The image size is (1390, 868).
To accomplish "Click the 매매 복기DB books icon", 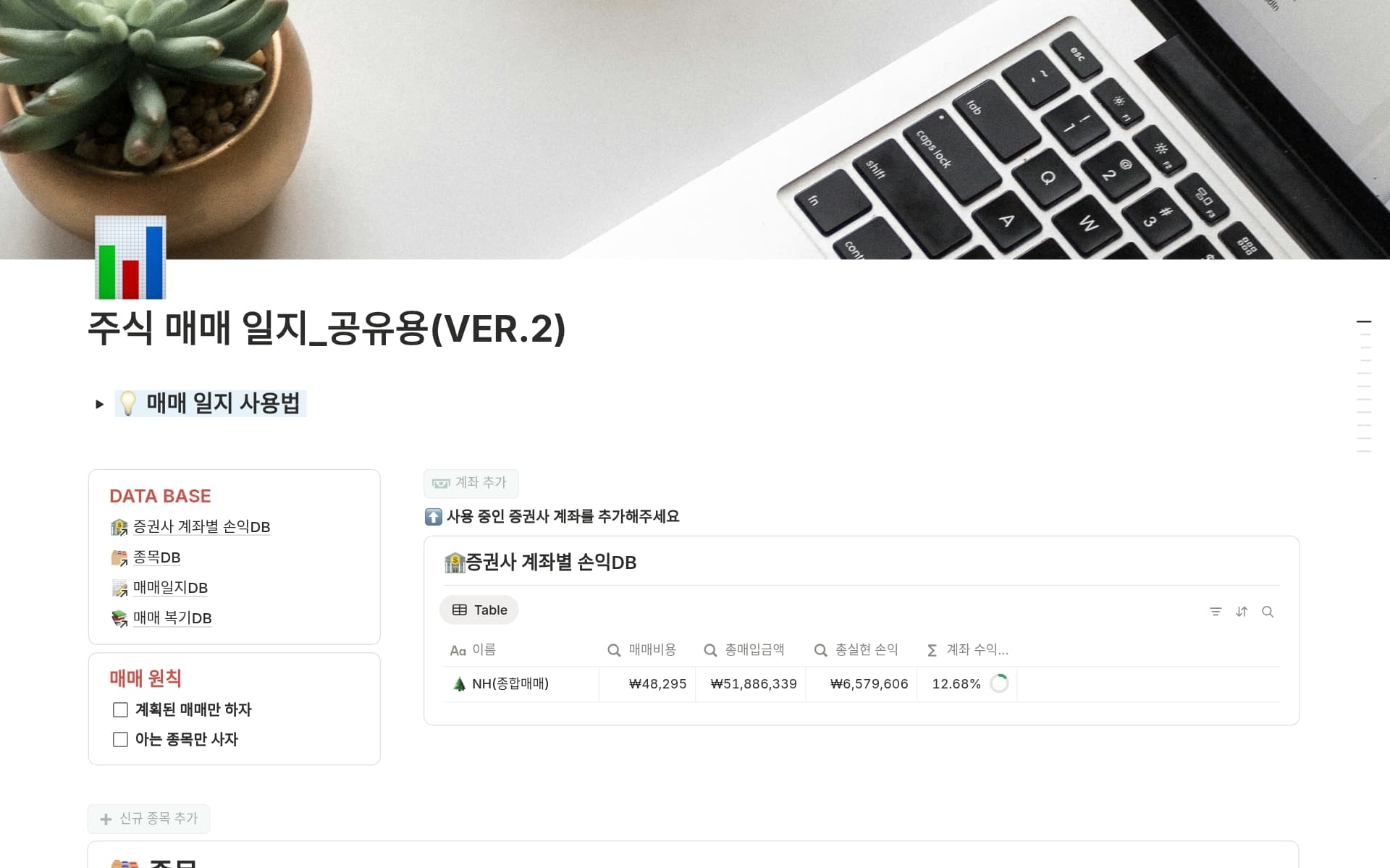I will coord(119,618).
